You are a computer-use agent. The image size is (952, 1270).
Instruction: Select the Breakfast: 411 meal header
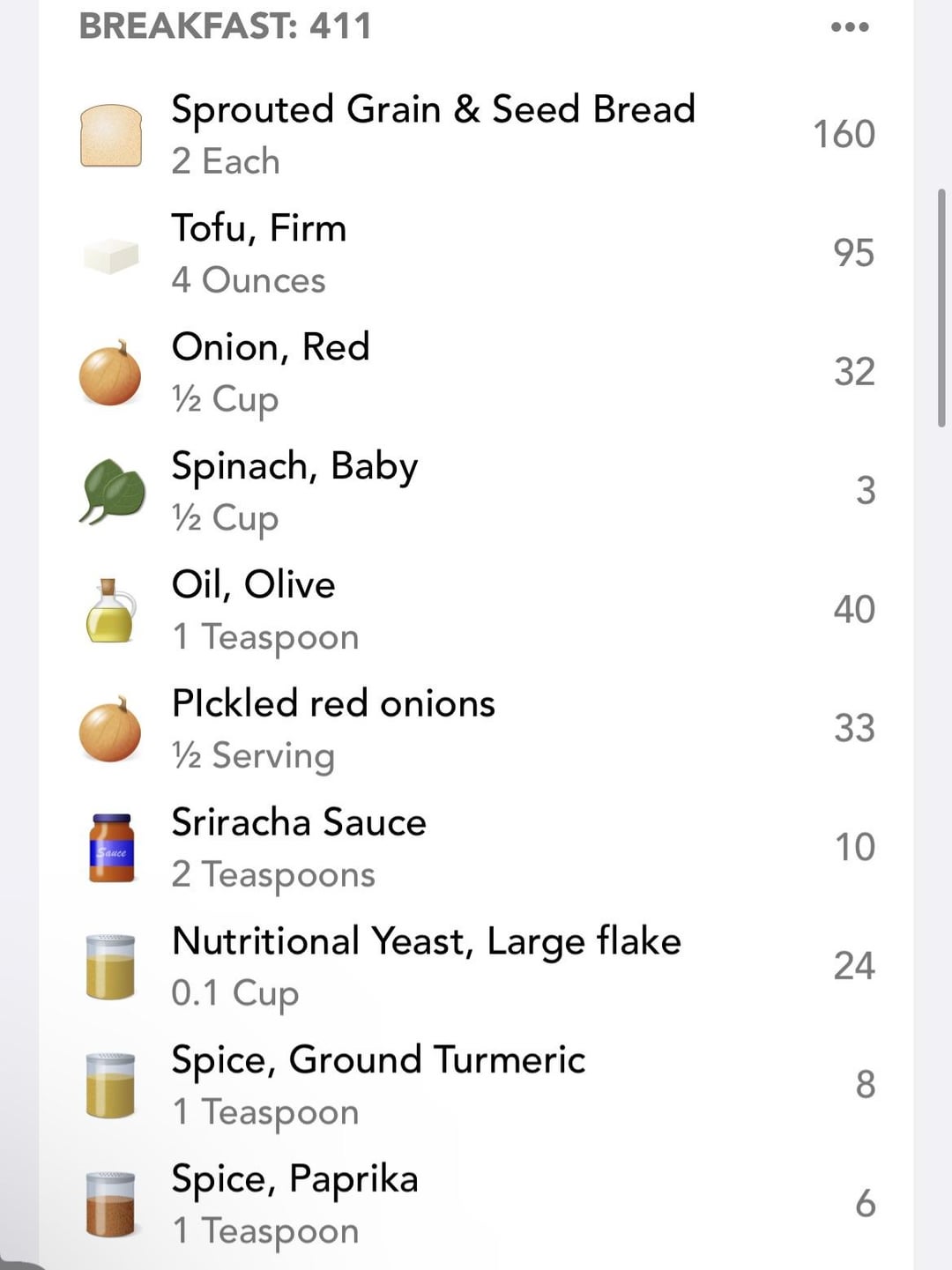click(x=226, y=26)
